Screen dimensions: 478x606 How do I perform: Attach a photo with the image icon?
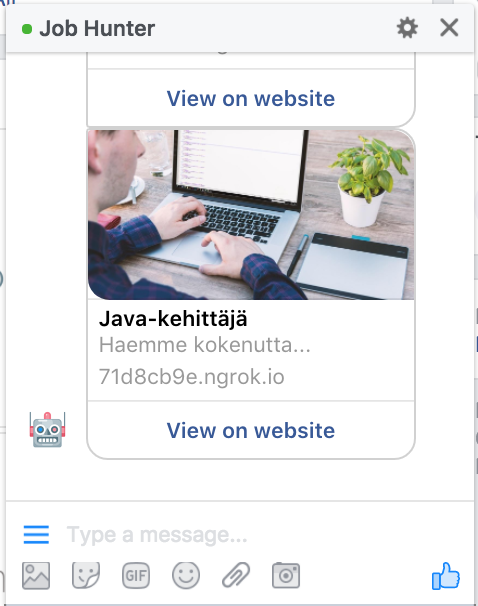click(36, 575)
